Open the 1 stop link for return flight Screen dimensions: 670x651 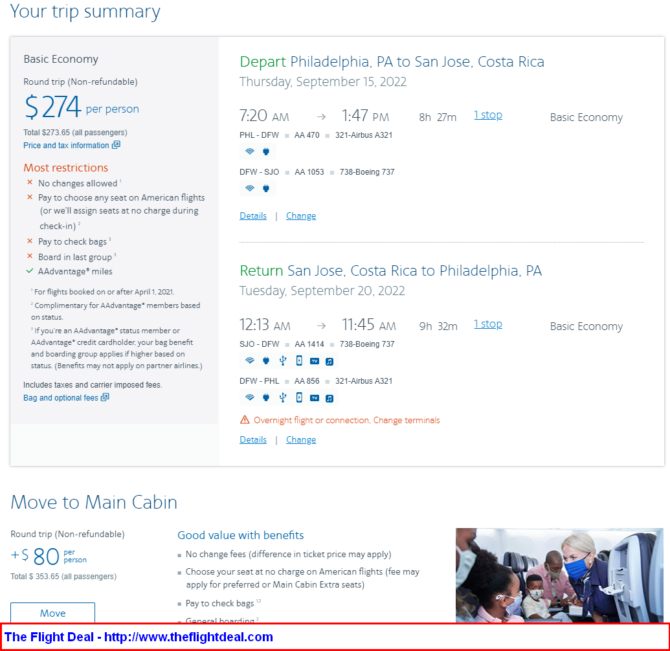pyautogui.click(x=488, y=324)
